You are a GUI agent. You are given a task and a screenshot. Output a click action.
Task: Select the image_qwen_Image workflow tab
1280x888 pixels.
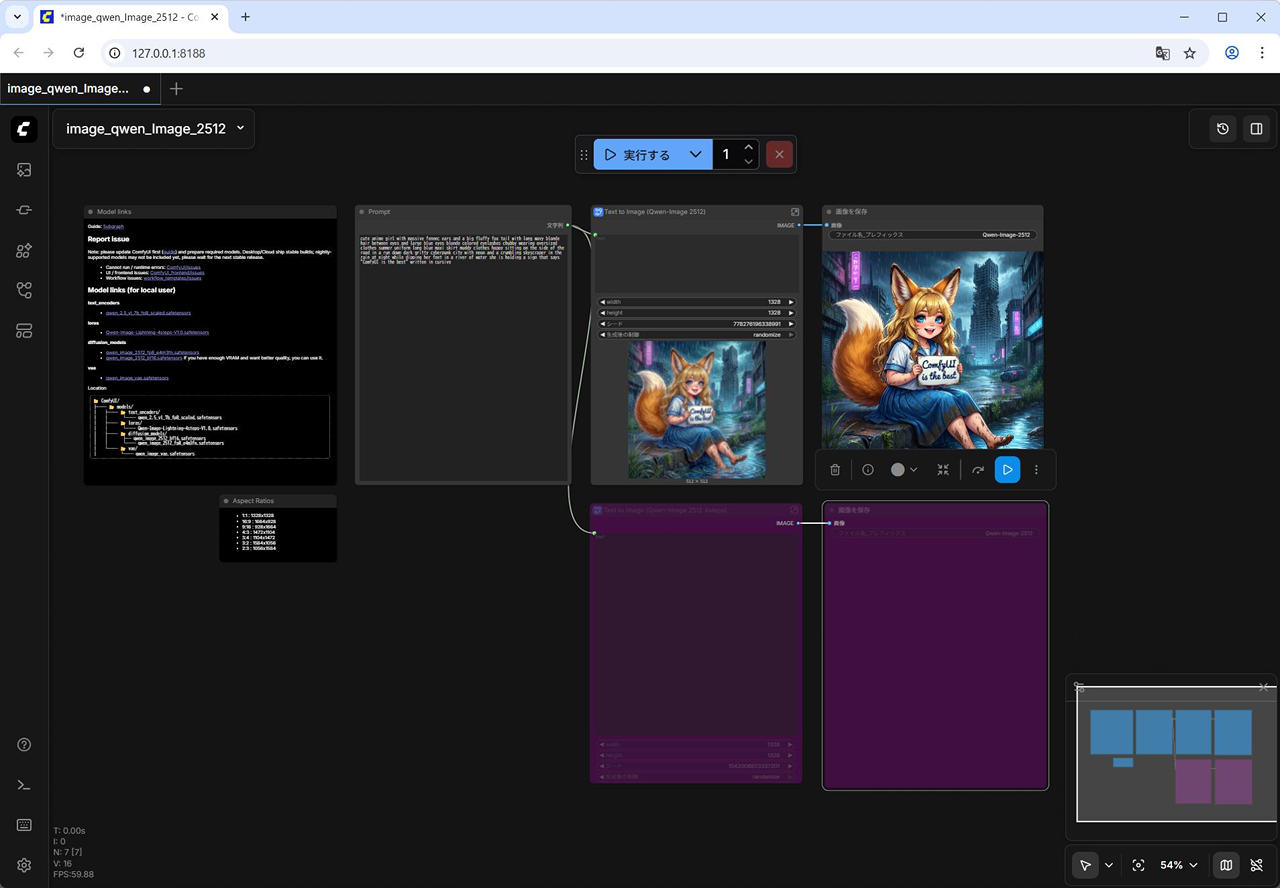[68, 88]
